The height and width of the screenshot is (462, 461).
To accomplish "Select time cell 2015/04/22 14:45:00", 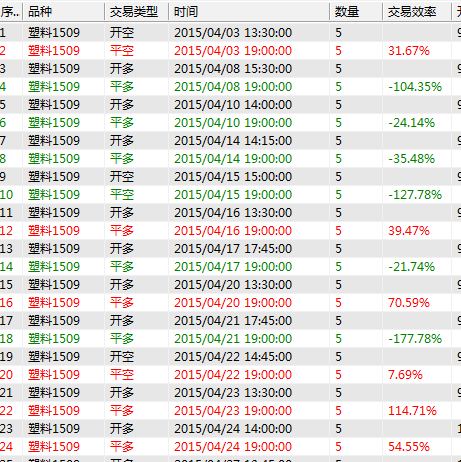I will (x=233, y=357).
